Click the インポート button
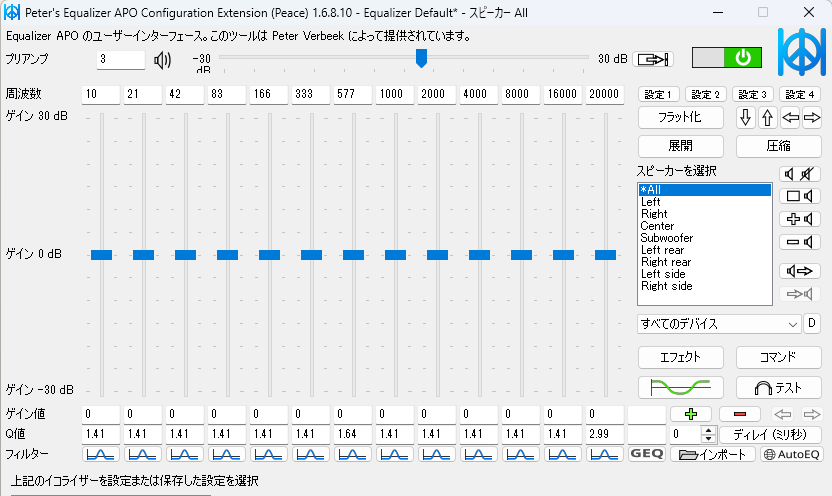Image resolution: width=832 pixels, height=496 pixels. tap(713, 454)
